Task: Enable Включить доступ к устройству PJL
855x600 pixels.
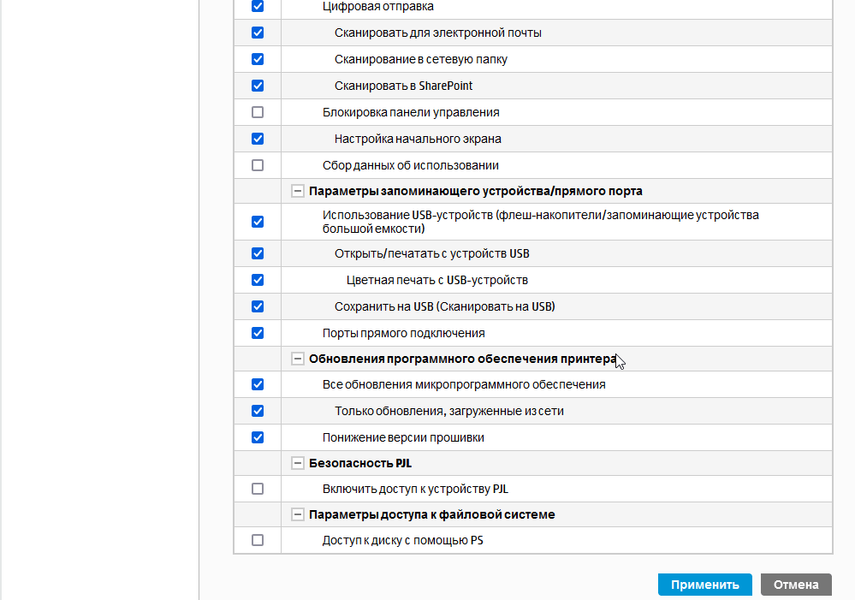Action: click(x=258, y=489)
